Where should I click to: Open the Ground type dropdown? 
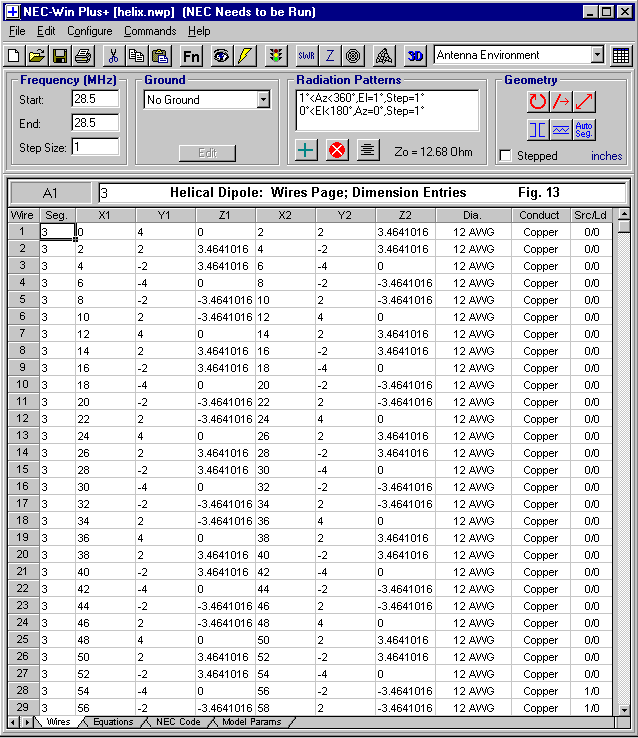click(x=263, y=100)
